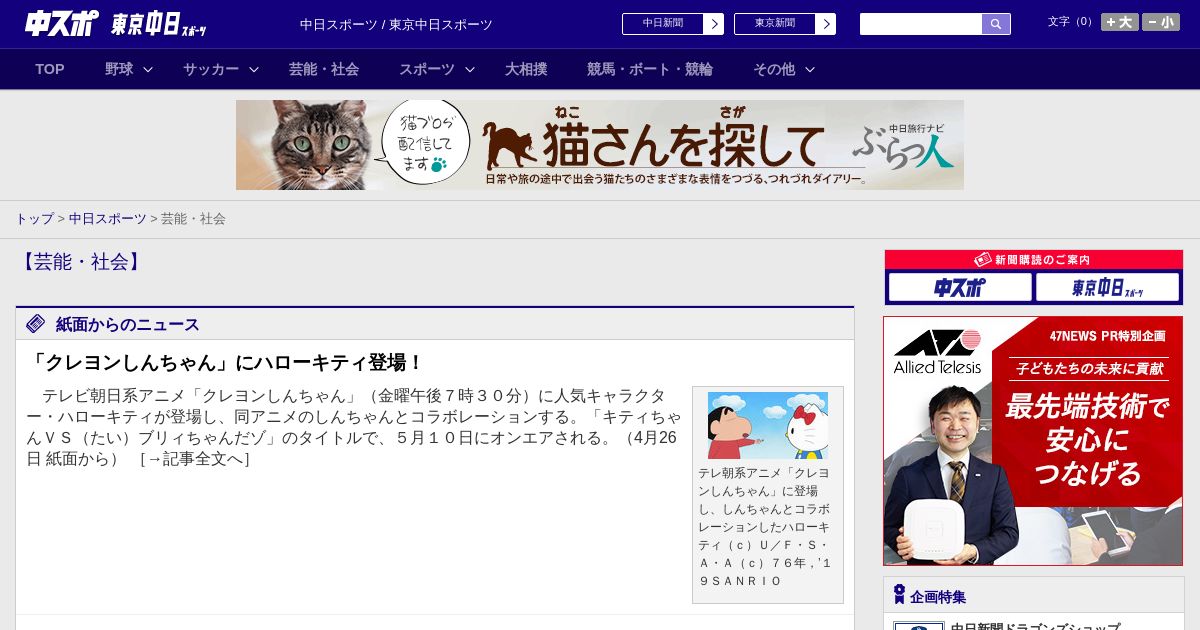The width and height of the screenshot is (1200, 630).
Task: Click the 紙面からのニュース section icon
Action: point(36,323)
